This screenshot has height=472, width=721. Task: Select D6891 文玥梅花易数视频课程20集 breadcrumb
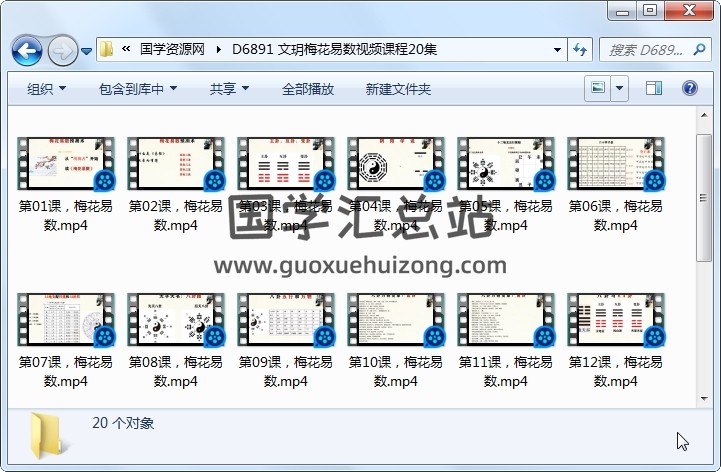[x=334, y=49]
